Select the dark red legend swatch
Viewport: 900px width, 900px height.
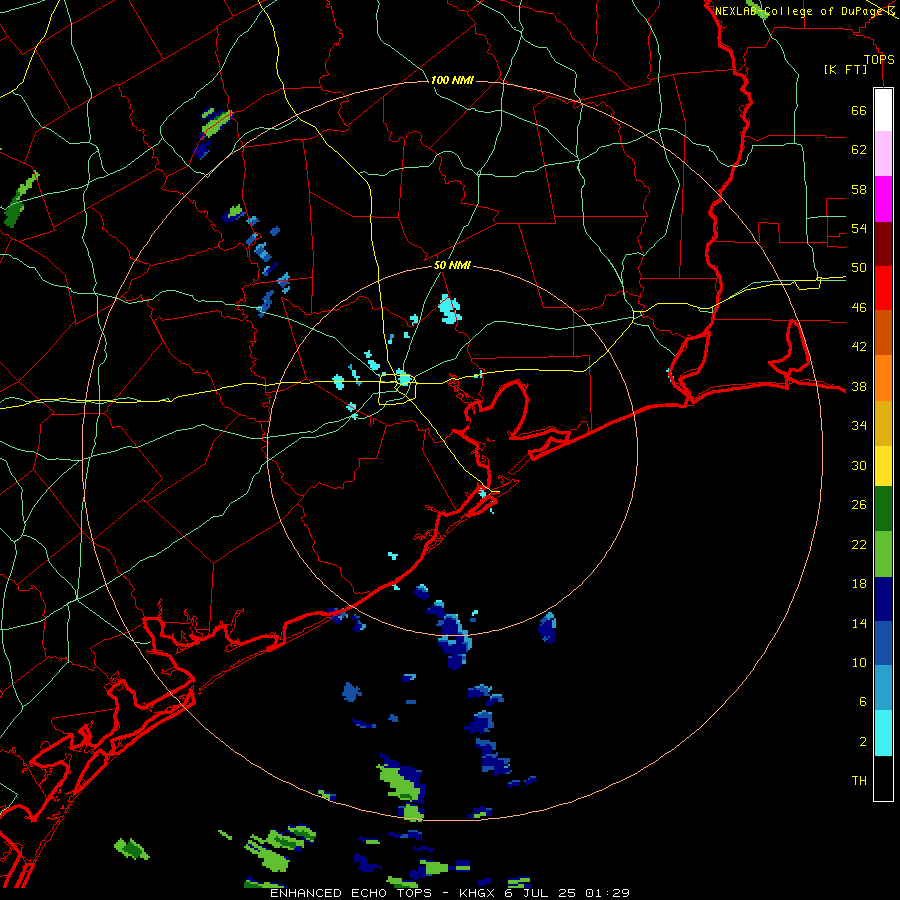(883, 243)
